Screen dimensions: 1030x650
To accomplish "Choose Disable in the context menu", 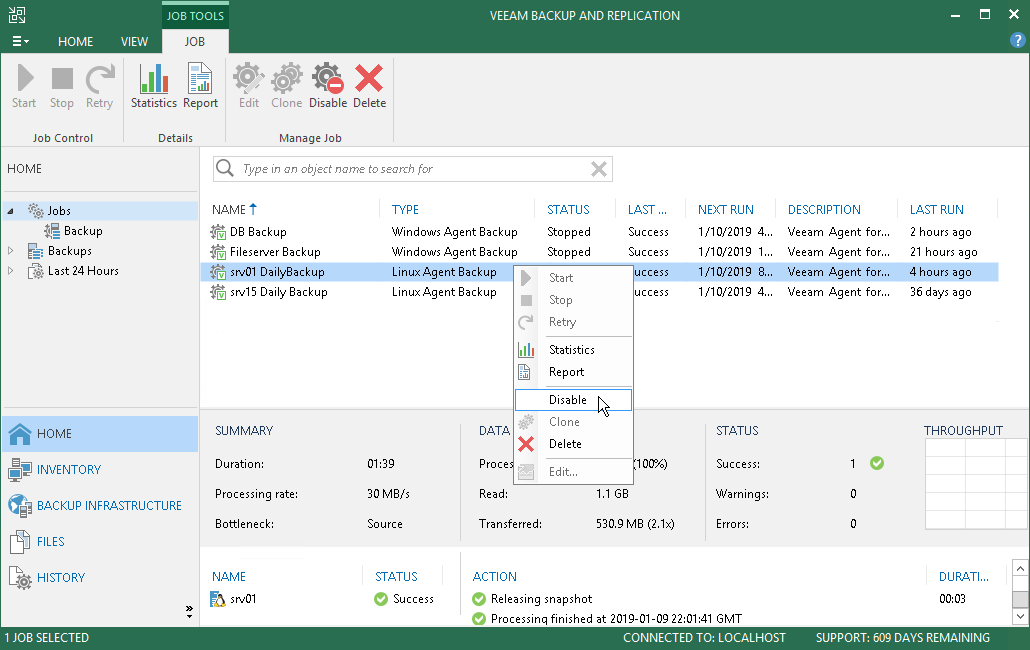I will click(573, 400).
